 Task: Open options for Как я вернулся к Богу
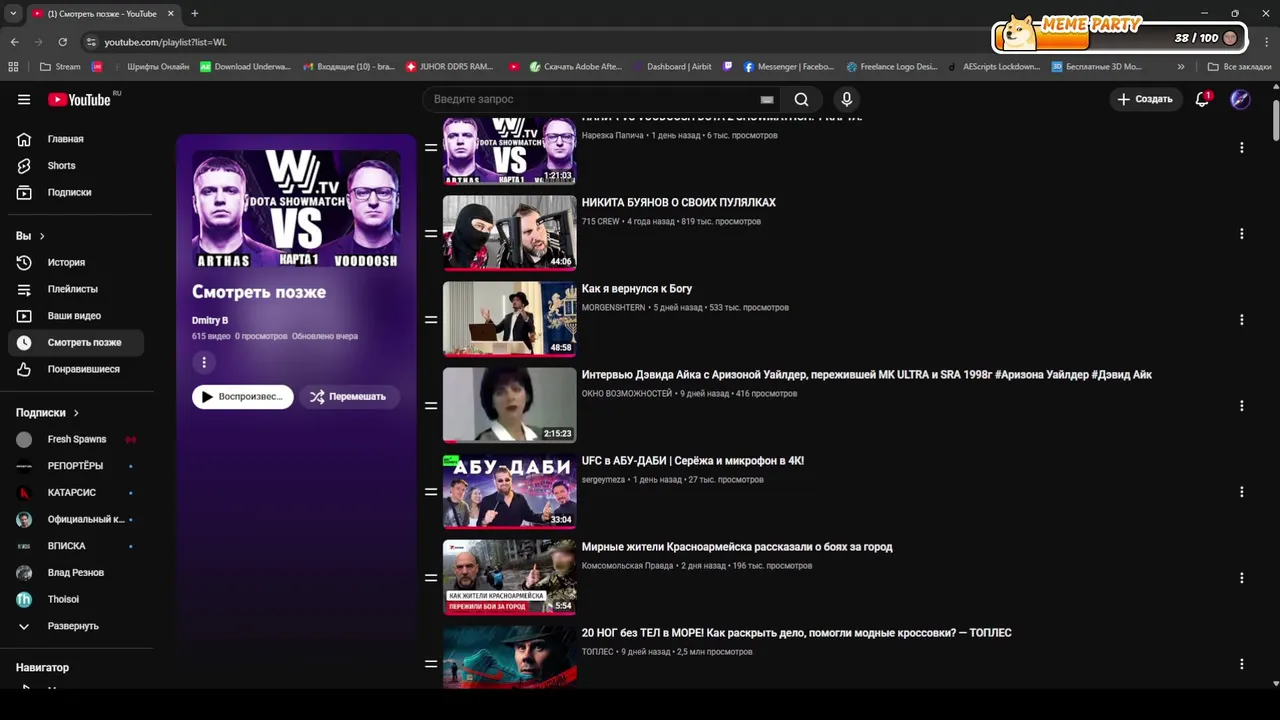(x=1241, y=320)
